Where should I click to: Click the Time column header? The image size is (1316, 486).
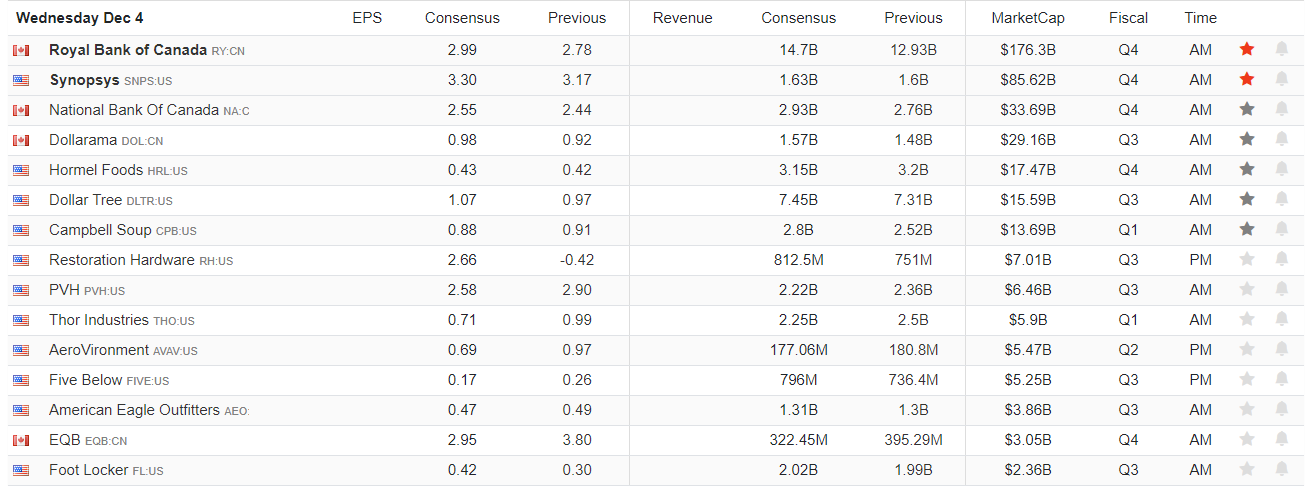click(1200, 18)
